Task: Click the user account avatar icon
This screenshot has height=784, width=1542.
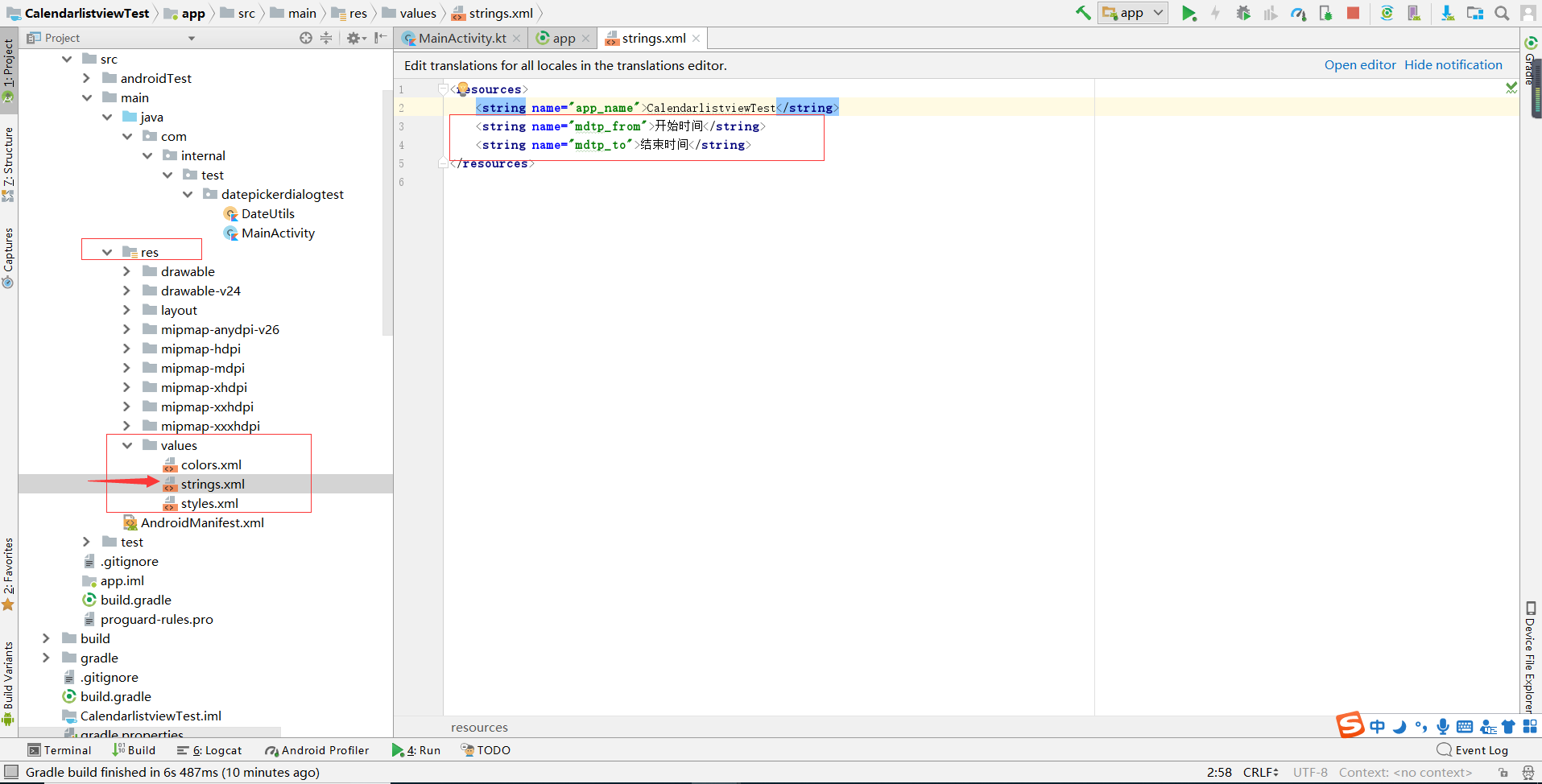Action: [1528, 13]
